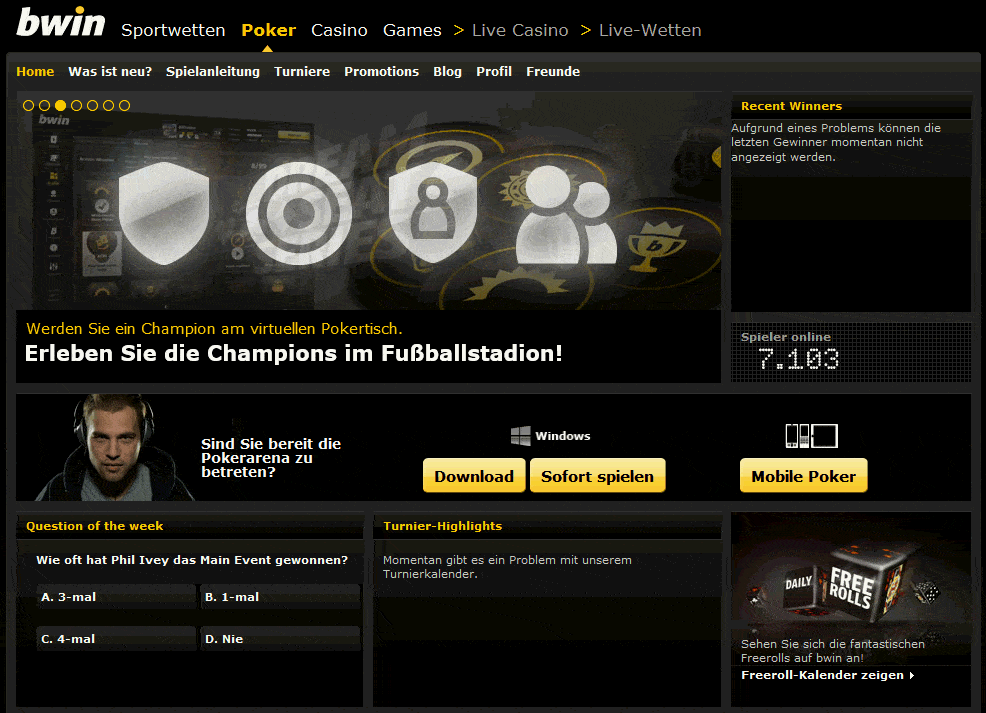Switch to the Turniere tab
Viewport: 986px width, 713px height.
click(x=302, y=72)
